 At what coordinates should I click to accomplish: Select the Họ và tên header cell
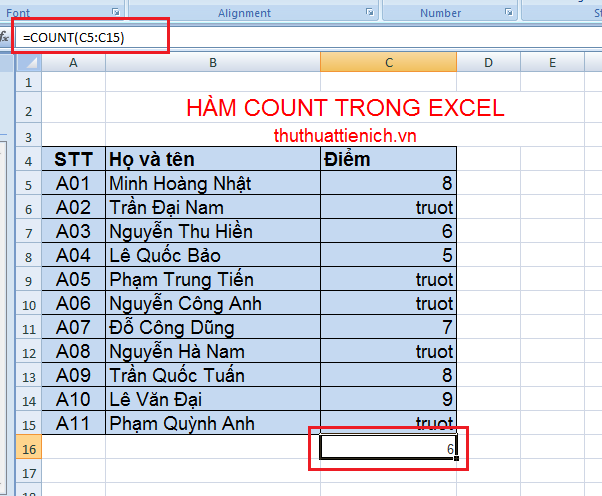[213, 159]
